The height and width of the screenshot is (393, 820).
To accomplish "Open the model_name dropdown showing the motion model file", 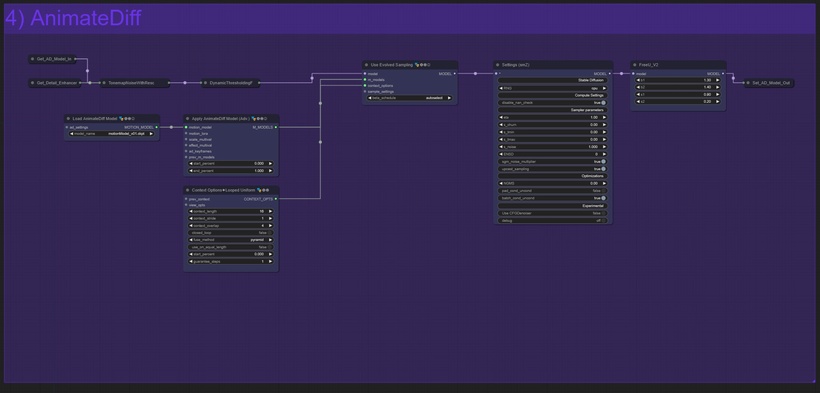I will point(112,133).
